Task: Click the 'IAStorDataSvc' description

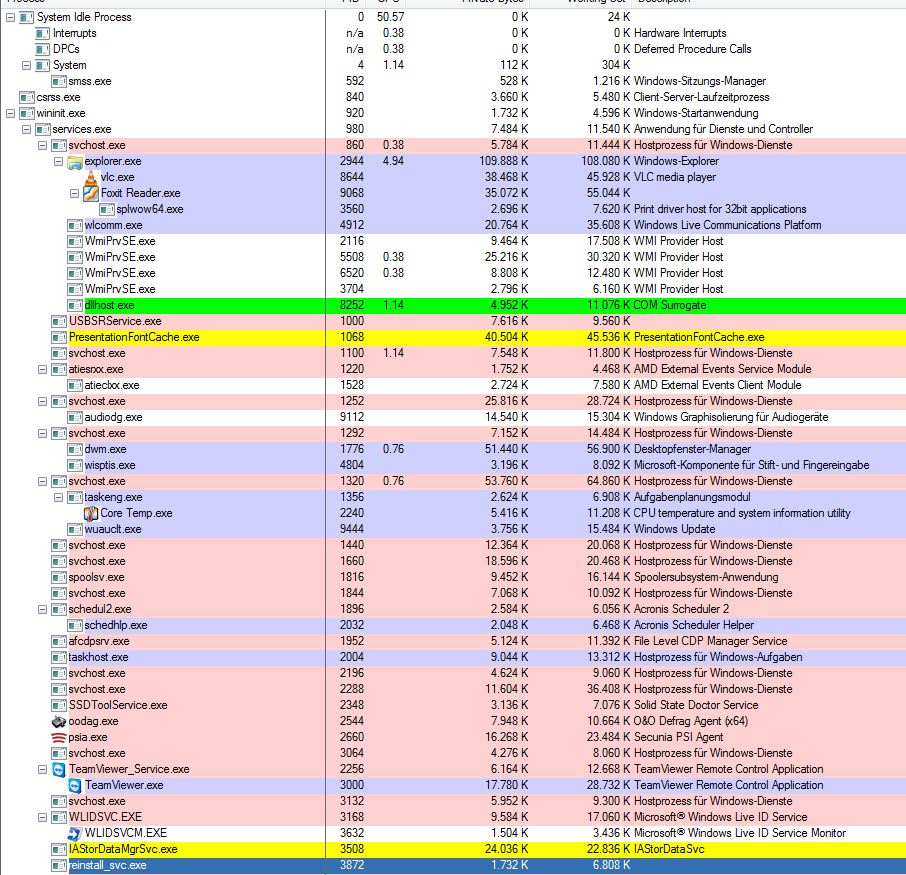Action: tap(669, 850)
